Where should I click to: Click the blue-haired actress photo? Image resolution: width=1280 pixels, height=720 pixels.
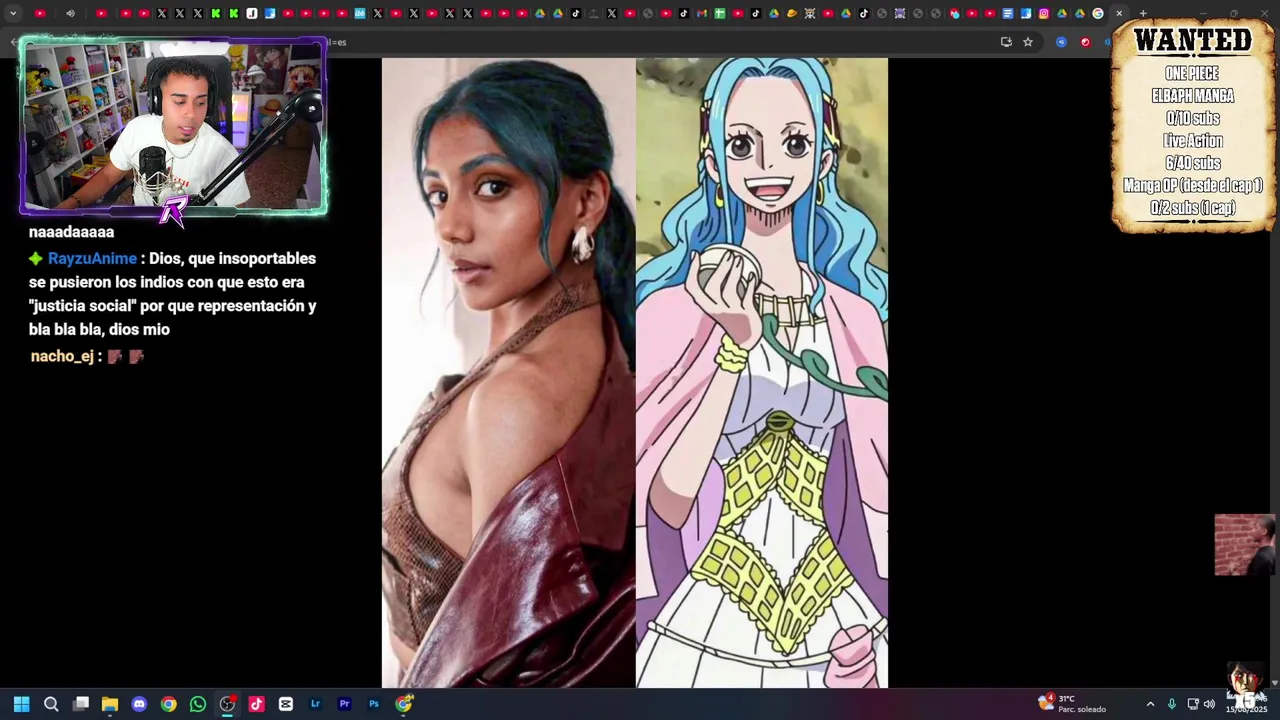pos(508,372)
